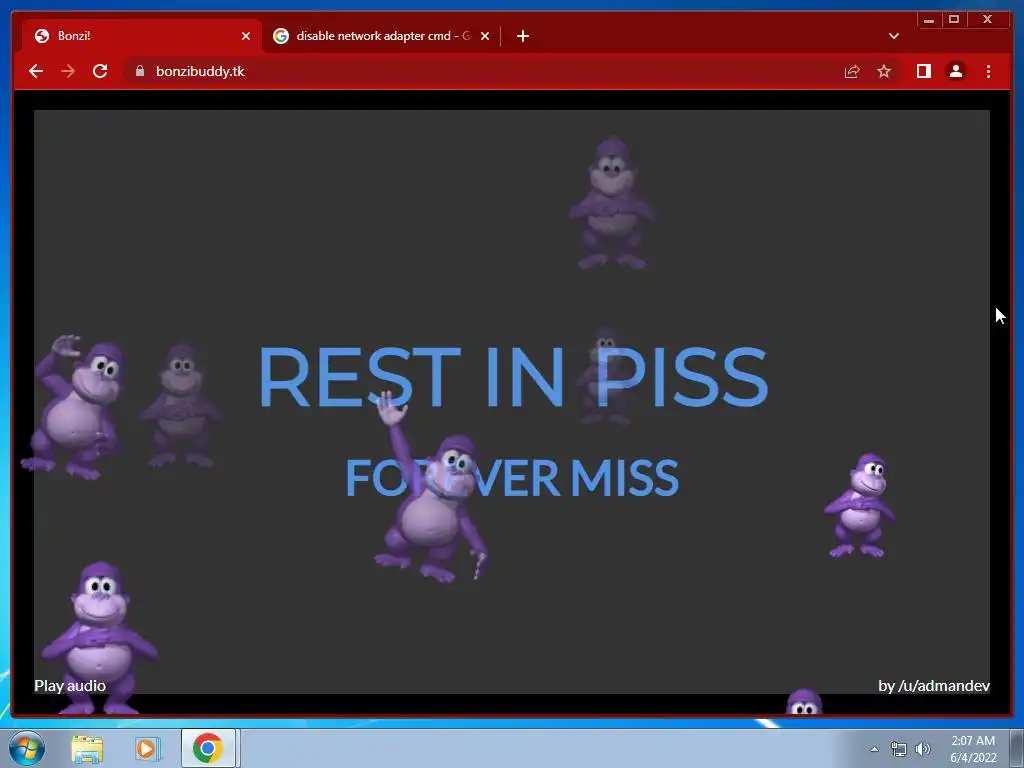Image resolution: width=1024 pixels, height=768 pixels.
Task: Open Windows Explorer from the taskbar
Action: 87,748
